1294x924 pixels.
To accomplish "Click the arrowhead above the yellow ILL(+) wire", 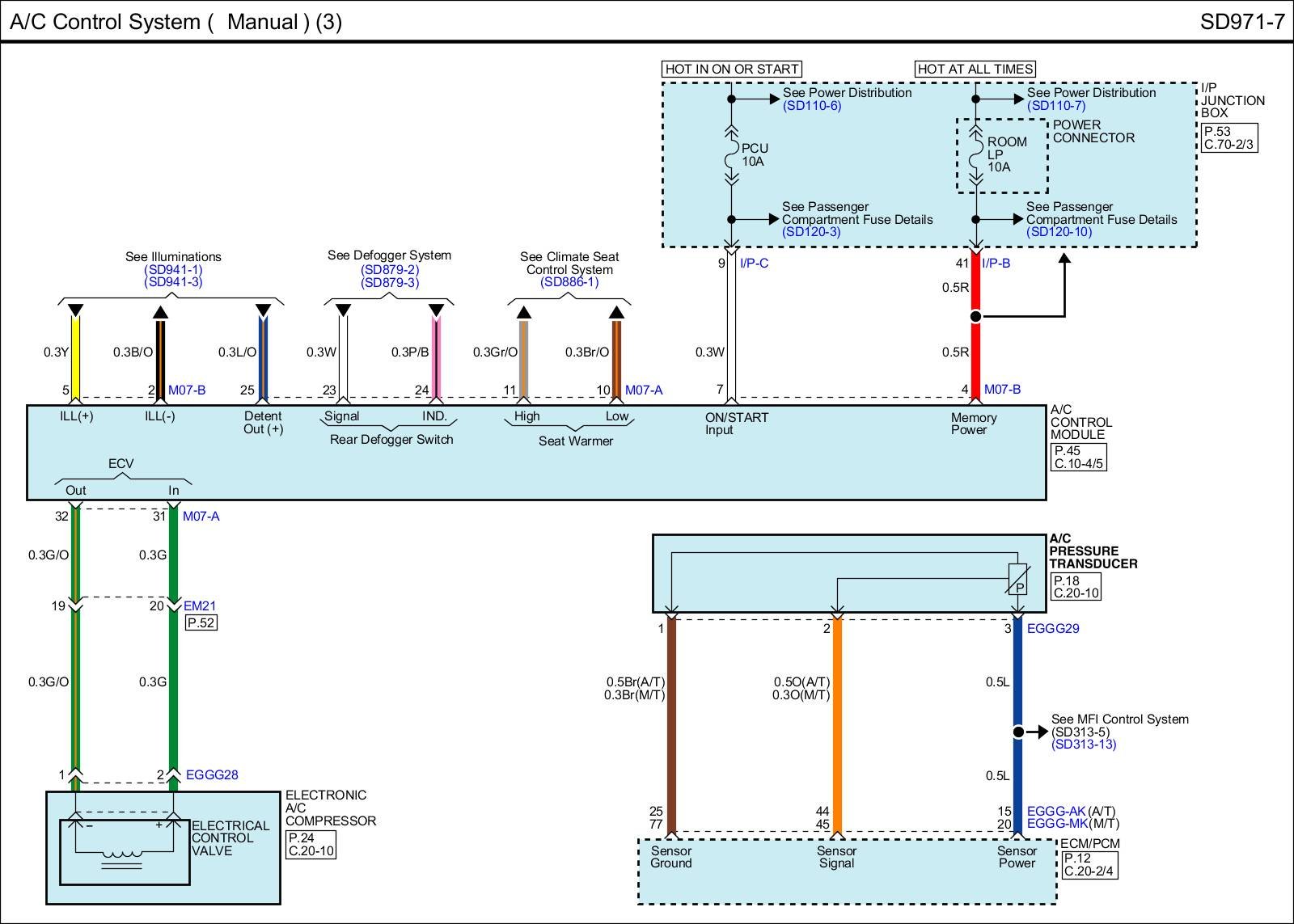I will [75, 310].
